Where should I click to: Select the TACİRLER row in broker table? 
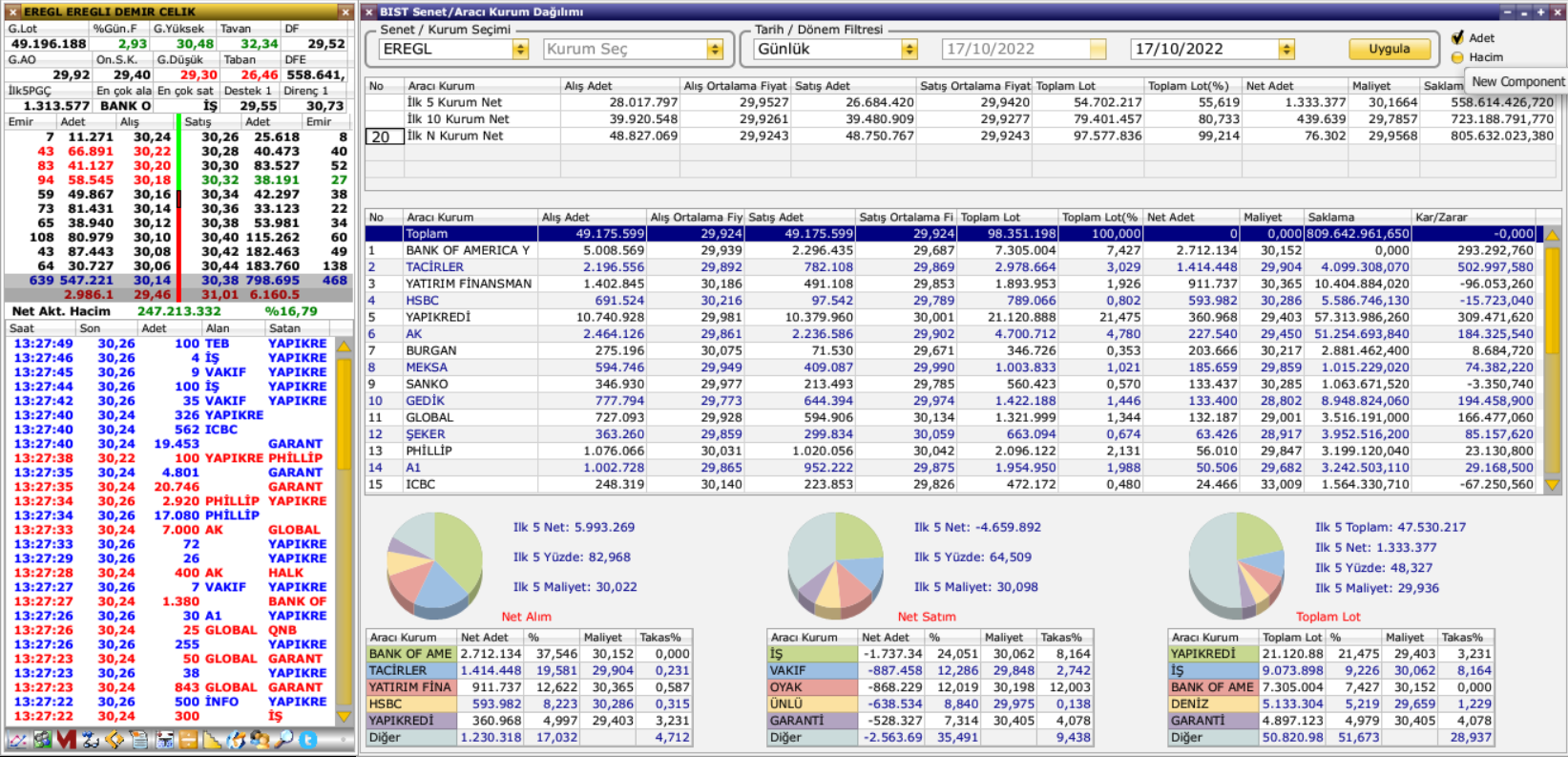tap(951, 267)
